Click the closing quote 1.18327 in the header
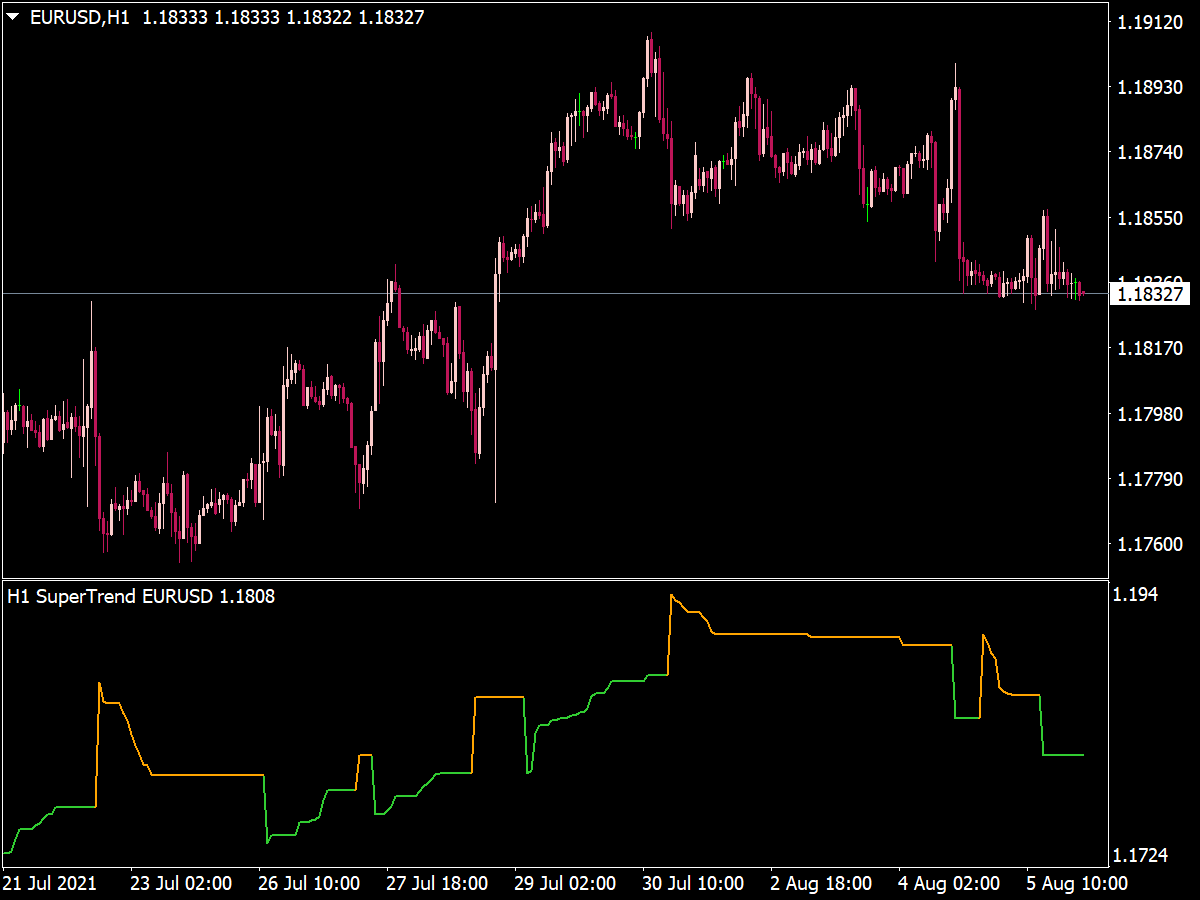Image resolution: width=1200 pixels, height=900 pixels. click(x=388, y=16)
